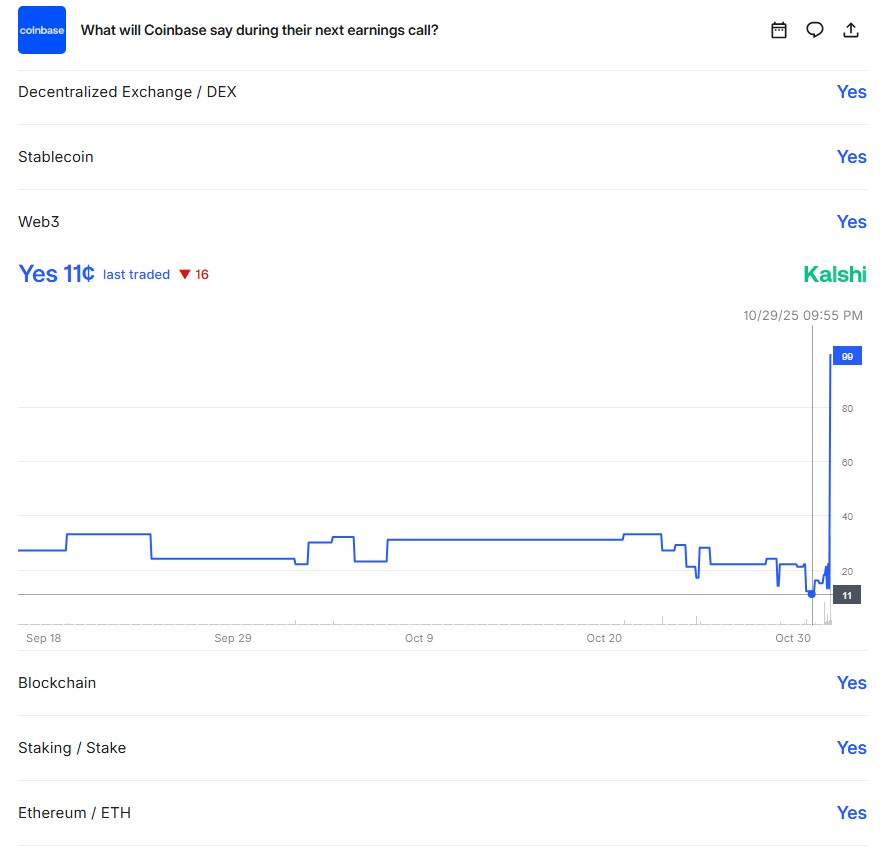The height and width of the screenshot is (852, 888).
Task: Click the 99 price label on chart
Action: (847, 356)
